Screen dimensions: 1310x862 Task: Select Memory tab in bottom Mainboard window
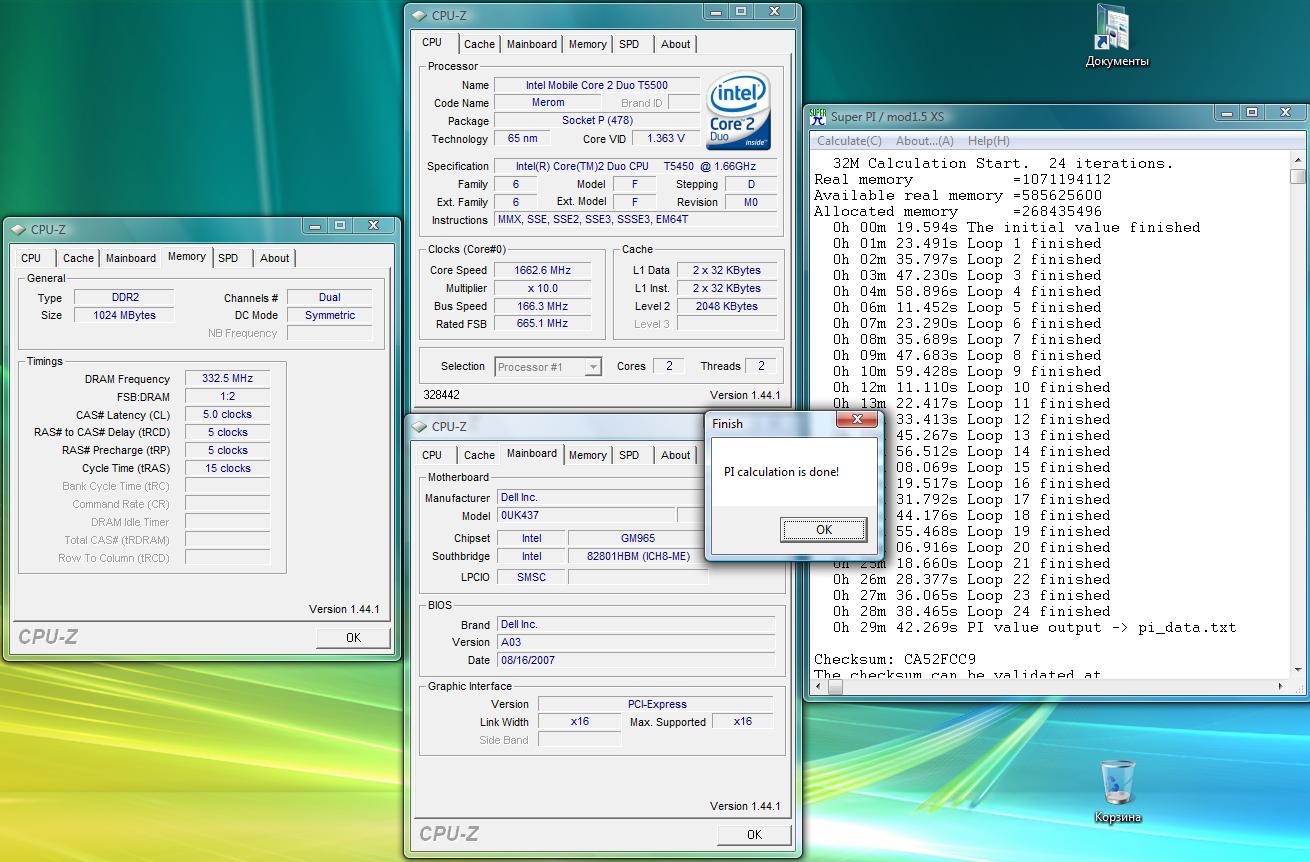[587, 455]
